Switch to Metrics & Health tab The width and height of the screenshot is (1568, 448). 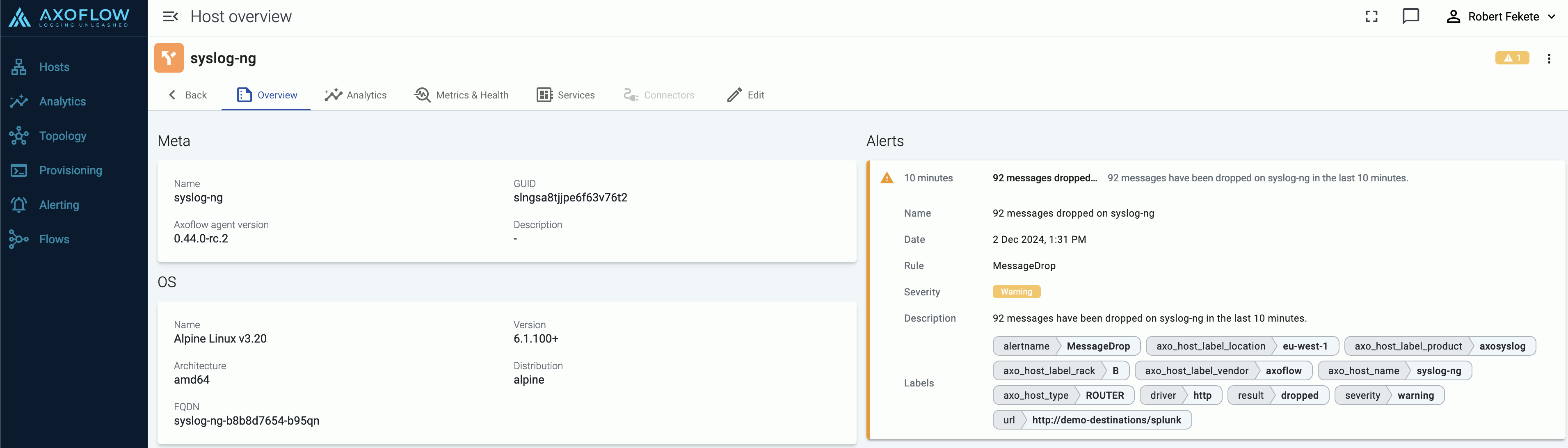(x=462, y=95)
